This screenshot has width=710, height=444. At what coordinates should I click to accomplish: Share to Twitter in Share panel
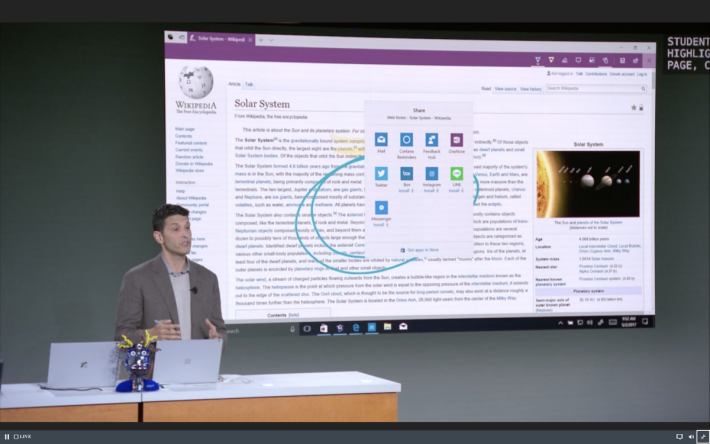381,173
